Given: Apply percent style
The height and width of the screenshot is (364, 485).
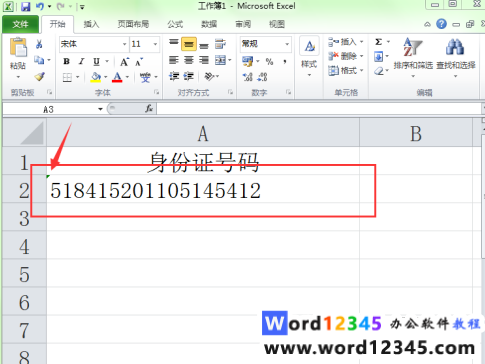Looking at the screenshot, I should click(269, 61).
